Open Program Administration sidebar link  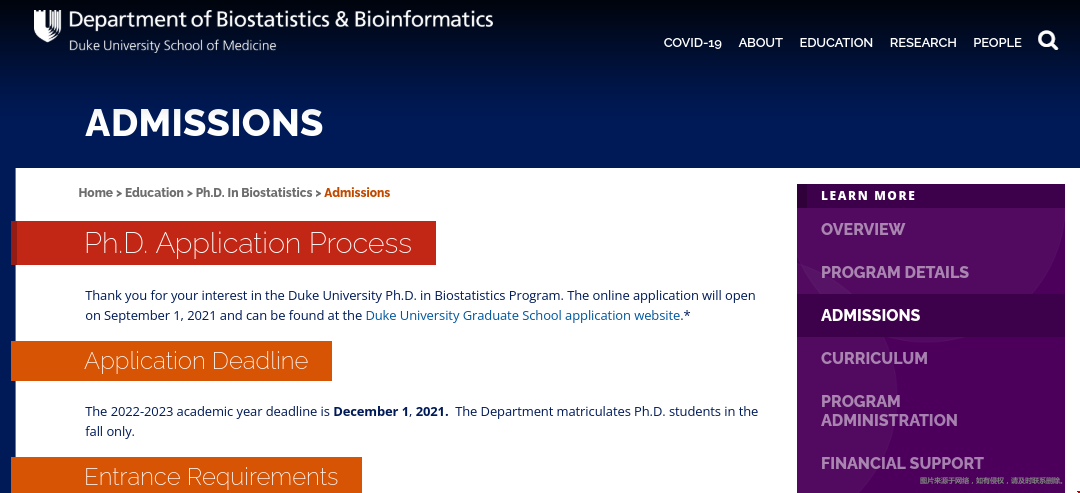pyautogui.click(x=889, y=411)
